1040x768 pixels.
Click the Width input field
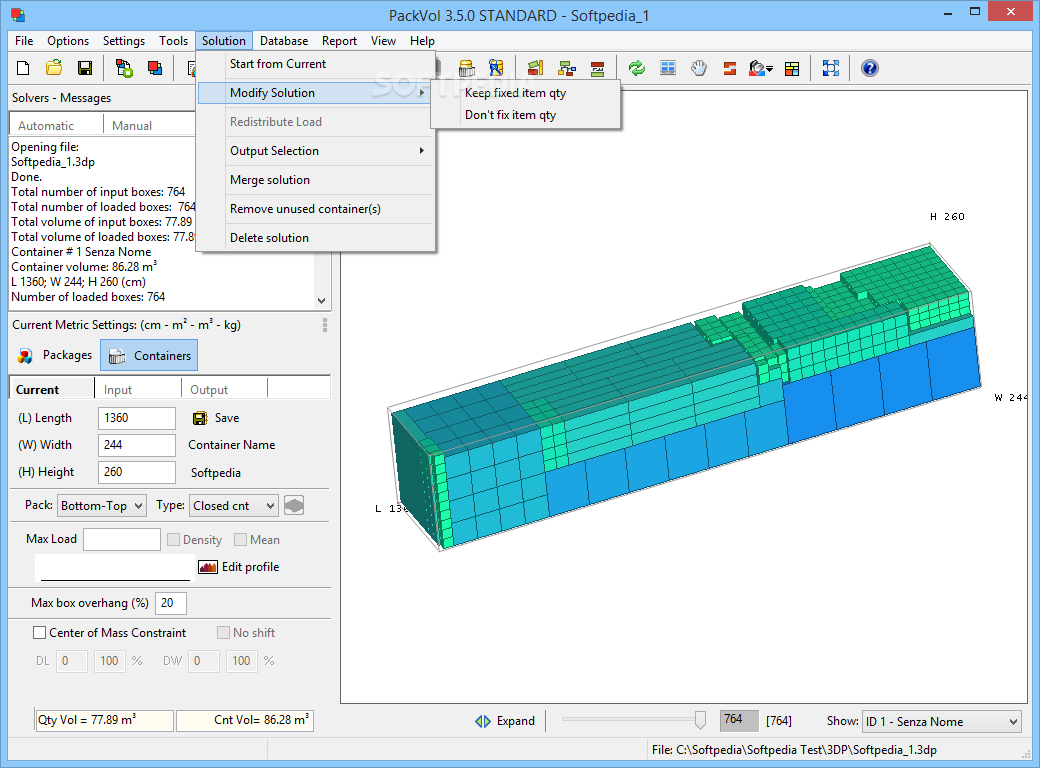click(137, 445)
